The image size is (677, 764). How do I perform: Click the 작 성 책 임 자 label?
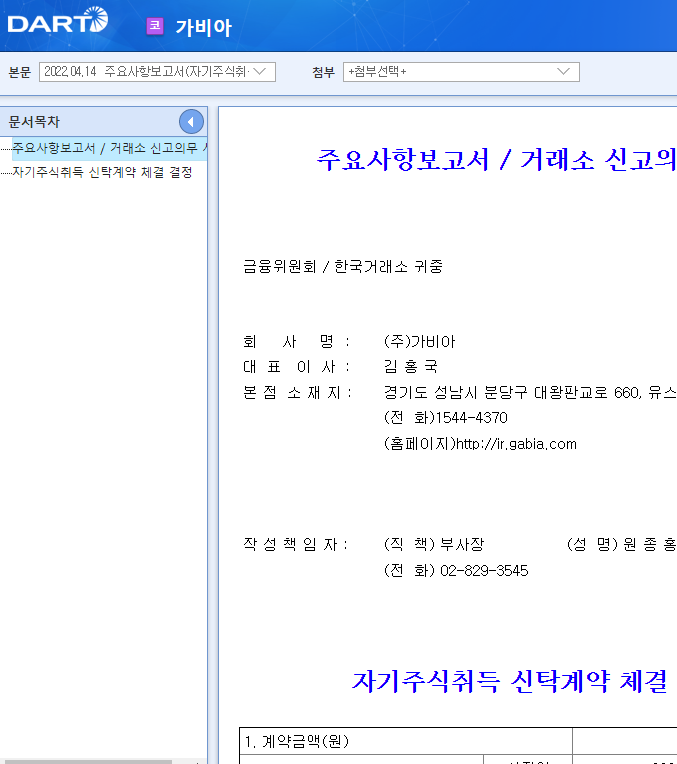[x=296, y=544]
